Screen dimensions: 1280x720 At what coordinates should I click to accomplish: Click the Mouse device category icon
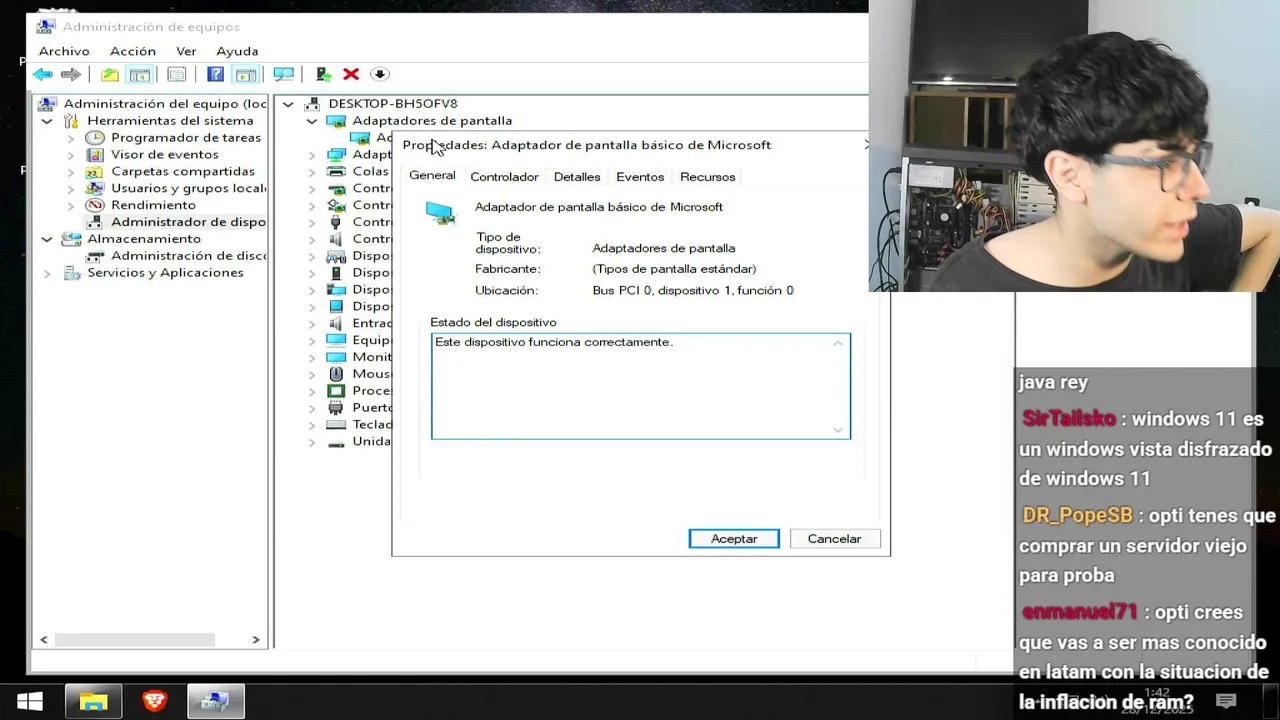click(337, 374)
